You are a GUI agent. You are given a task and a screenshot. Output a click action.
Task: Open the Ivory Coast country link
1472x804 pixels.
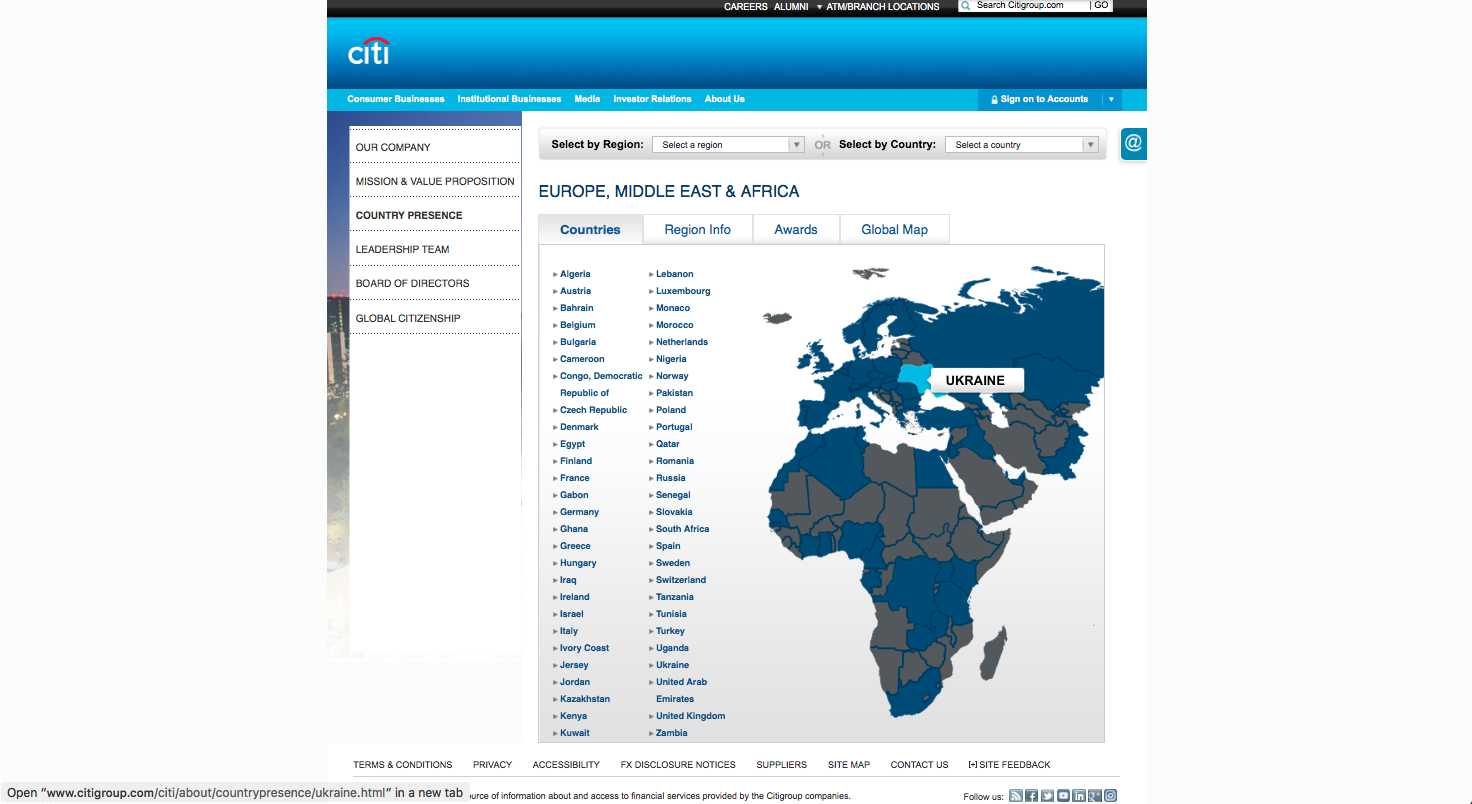[584, 648]
